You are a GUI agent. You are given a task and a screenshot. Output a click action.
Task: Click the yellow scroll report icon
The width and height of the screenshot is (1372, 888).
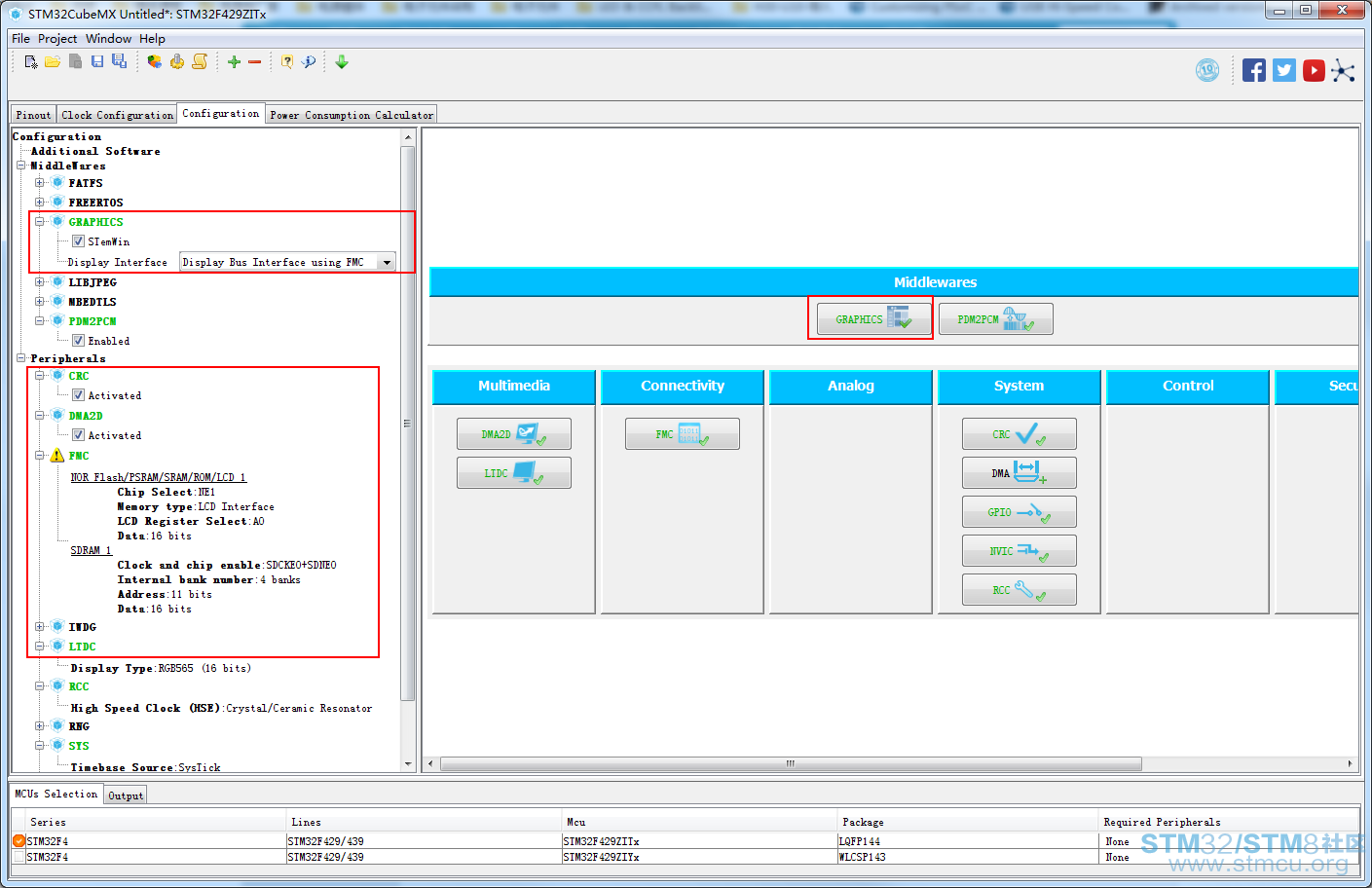[200, 62]
